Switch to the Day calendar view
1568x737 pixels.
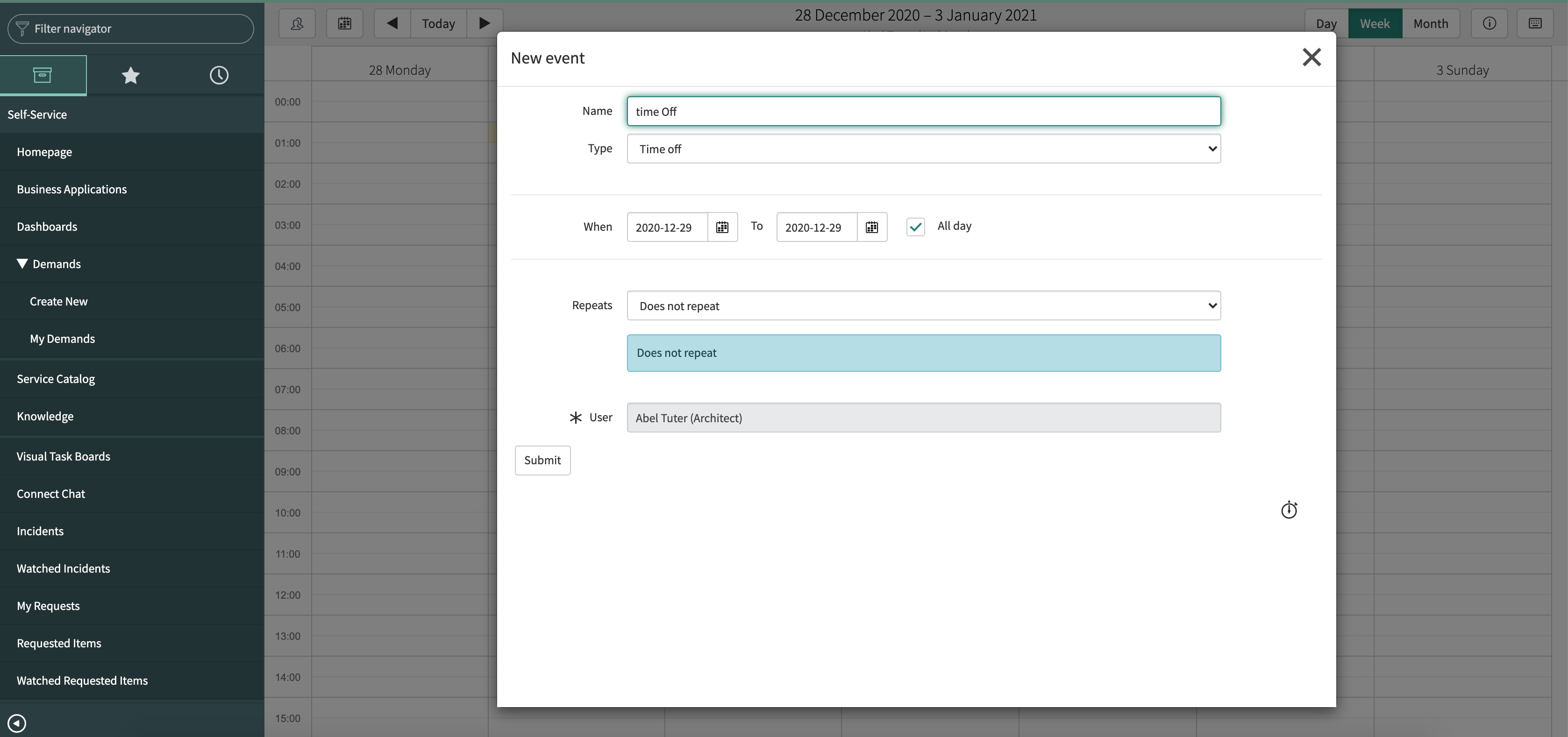click(x=1326, y=23)
